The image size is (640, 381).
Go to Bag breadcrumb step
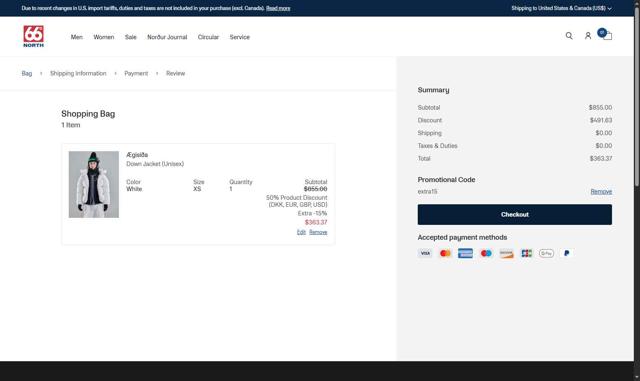27,74
